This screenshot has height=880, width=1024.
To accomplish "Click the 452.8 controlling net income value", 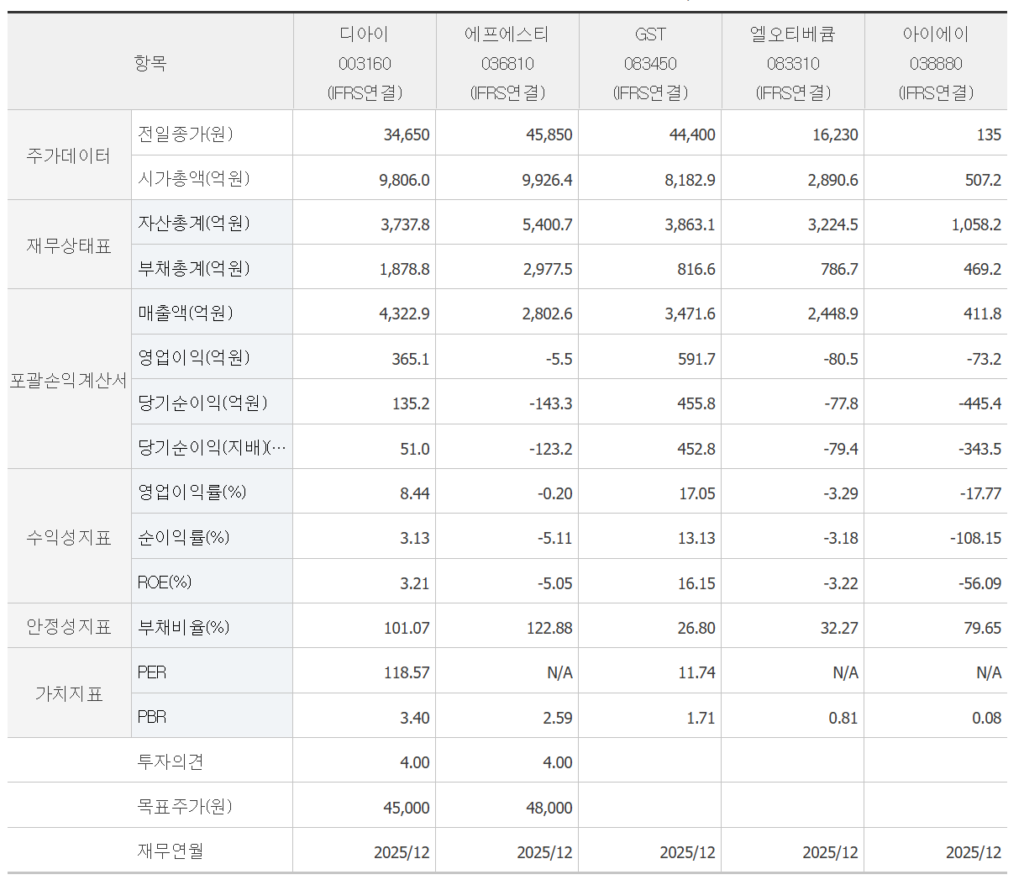I will pyautogui.click(x=696, y=449).
